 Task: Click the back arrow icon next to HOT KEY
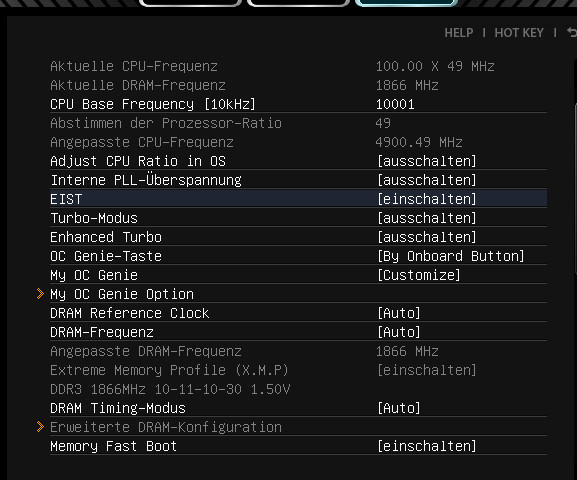coord(571,33)
